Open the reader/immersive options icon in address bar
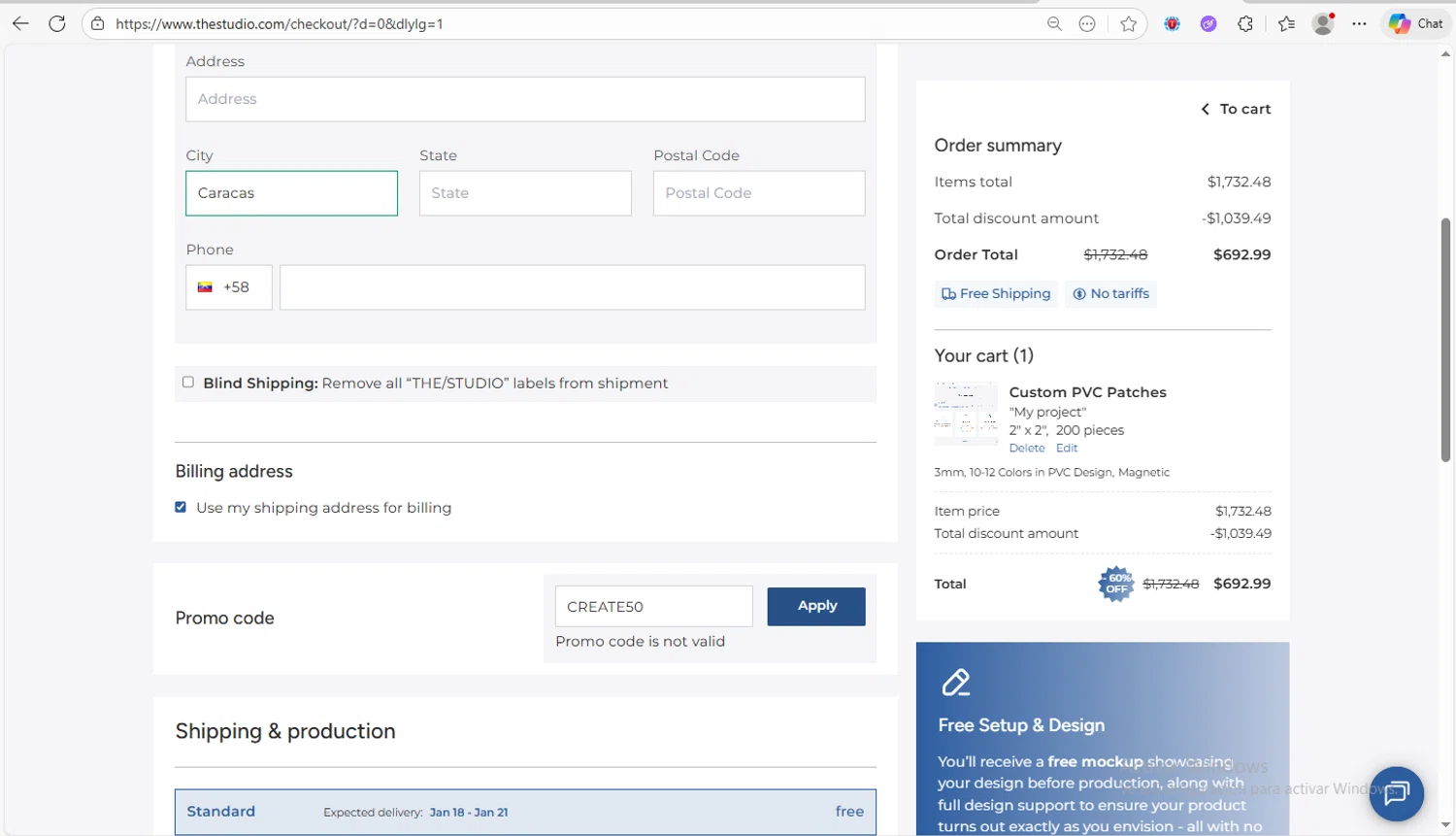This screenshot has height=836, width=1456. (x=1087, y=23)
